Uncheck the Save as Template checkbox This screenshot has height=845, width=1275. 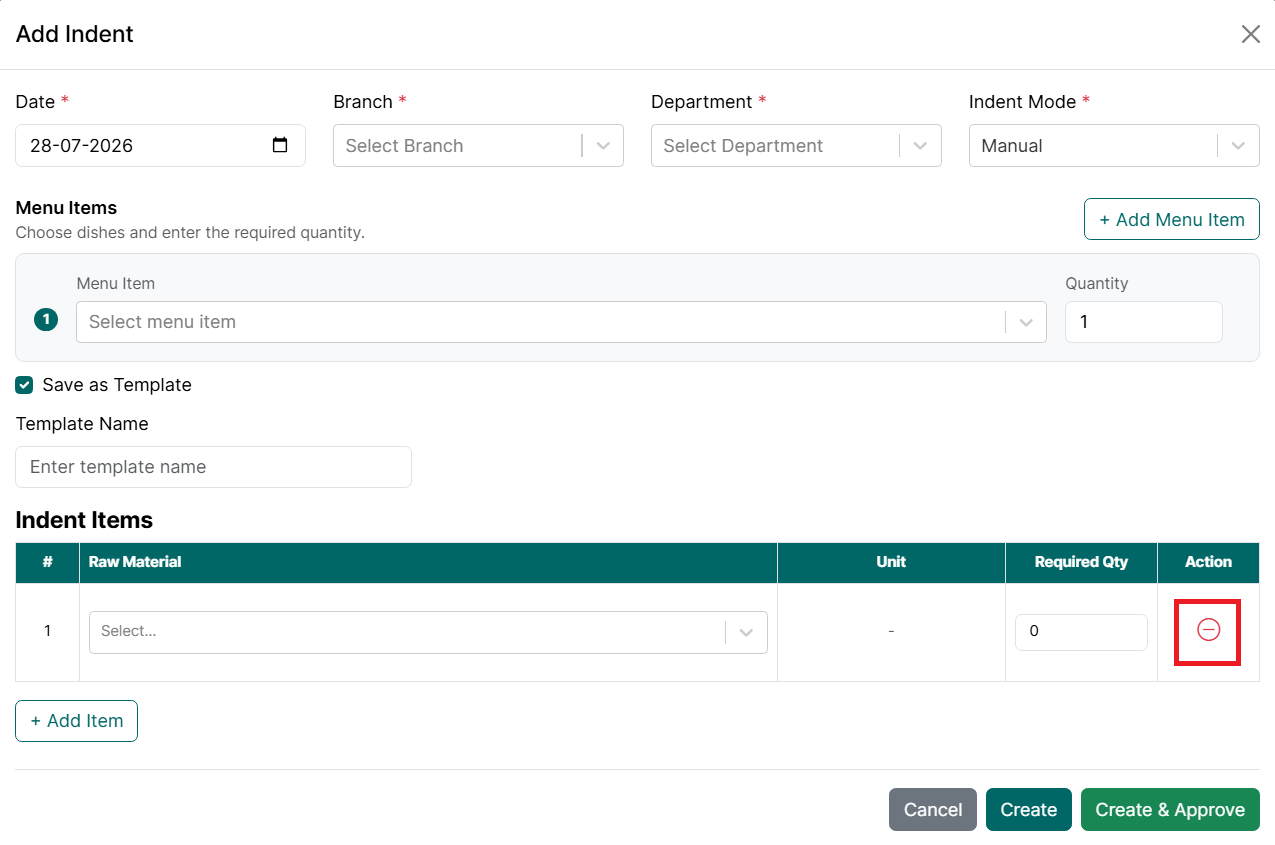[x=25, y=385]
